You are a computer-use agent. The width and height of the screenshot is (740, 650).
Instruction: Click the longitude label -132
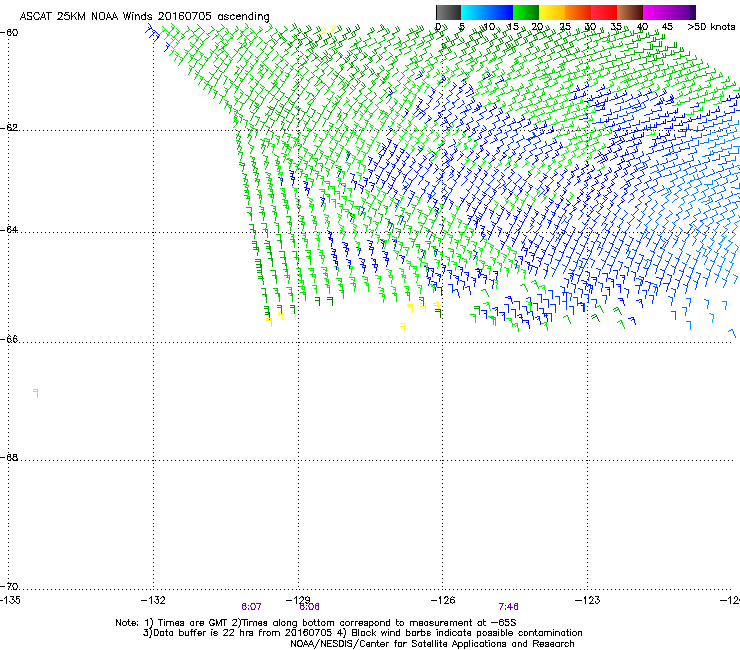point(153,600)
